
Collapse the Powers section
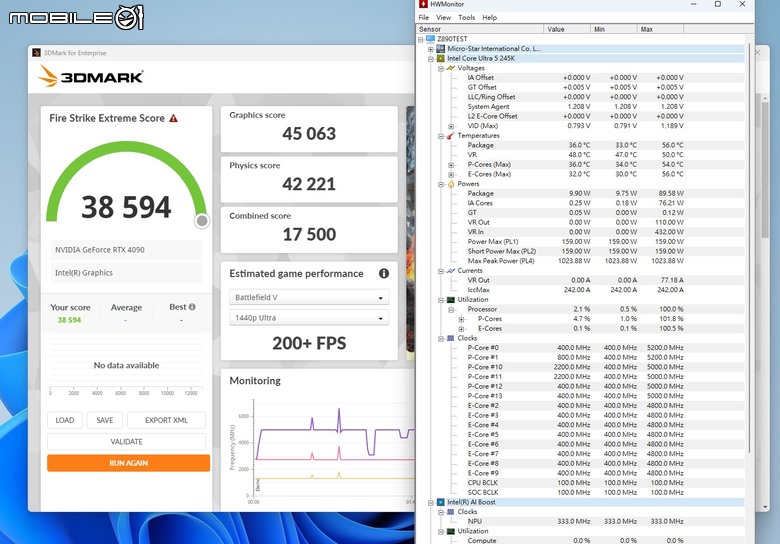tap(441, 184)
